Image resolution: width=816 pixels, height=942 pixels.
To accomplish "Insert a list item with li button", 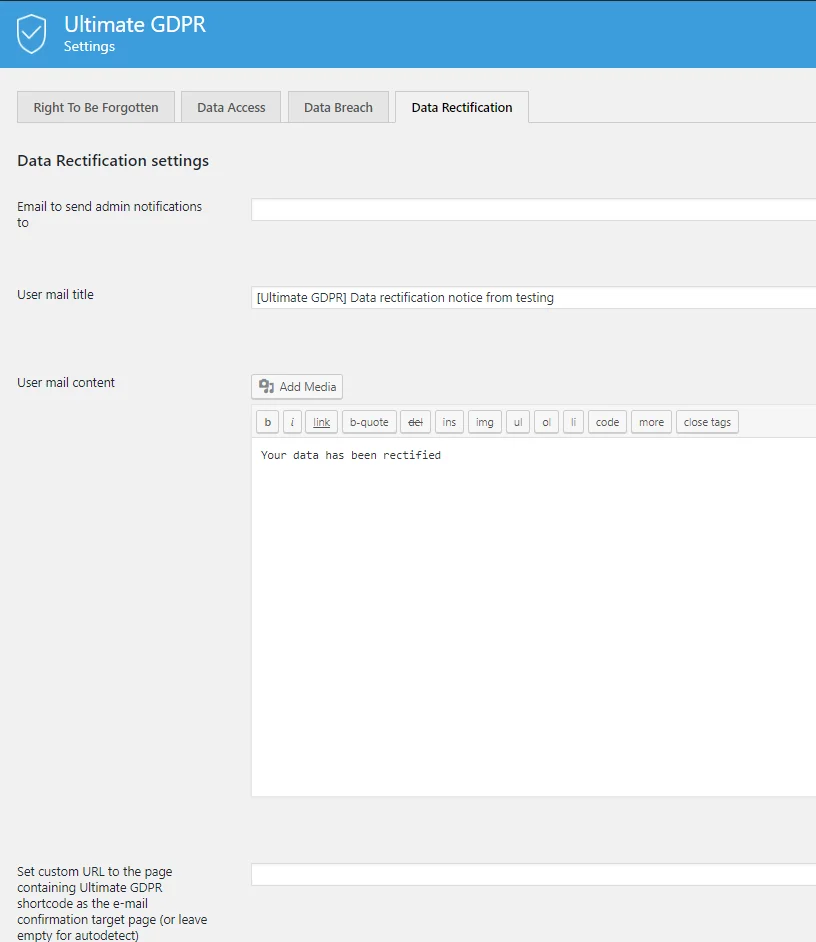I will 572,422.
